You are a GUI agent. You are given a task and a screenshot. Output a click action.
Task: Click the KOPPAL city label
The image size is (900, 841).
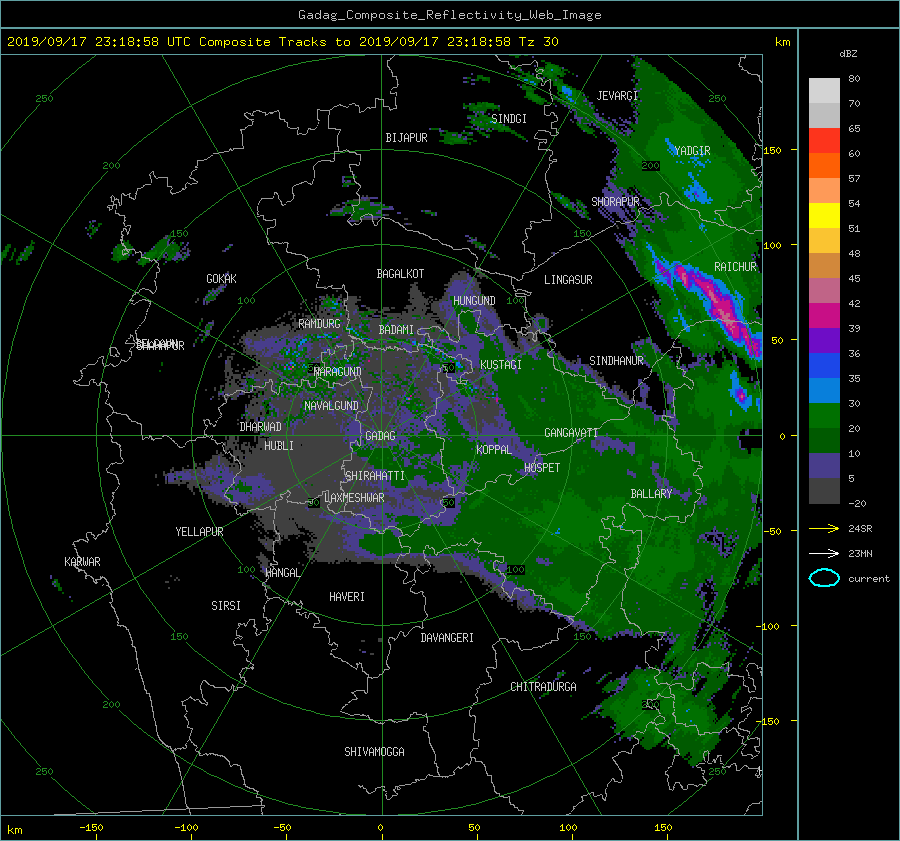point(494,449)
